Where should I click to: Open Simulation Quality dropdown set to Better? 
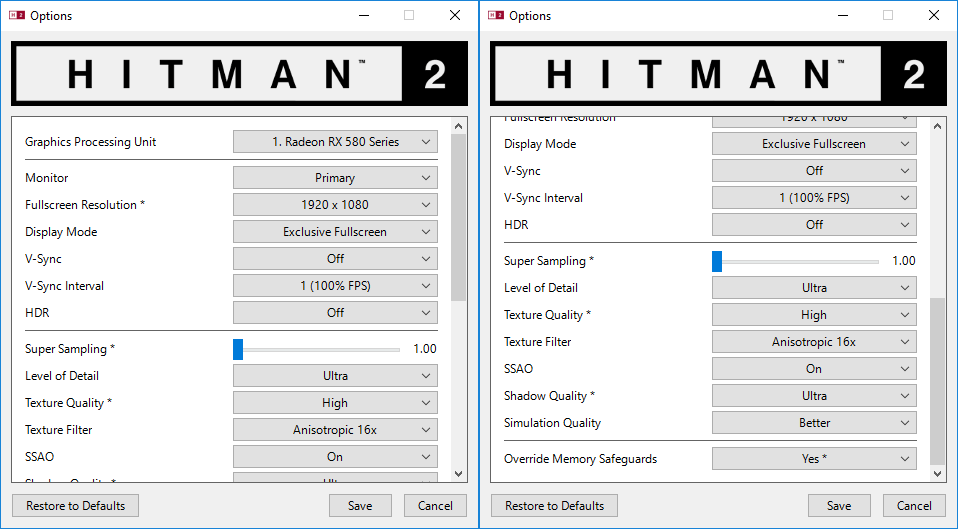tap(814, 422)
